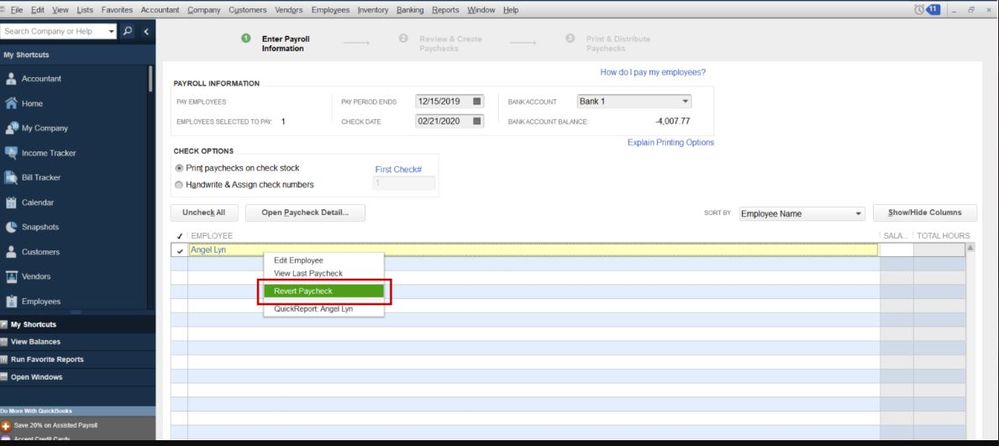Click the Total Hours column header
Image resolution: width=999 pixels, height=446 pixels.
tap(943, 236)
